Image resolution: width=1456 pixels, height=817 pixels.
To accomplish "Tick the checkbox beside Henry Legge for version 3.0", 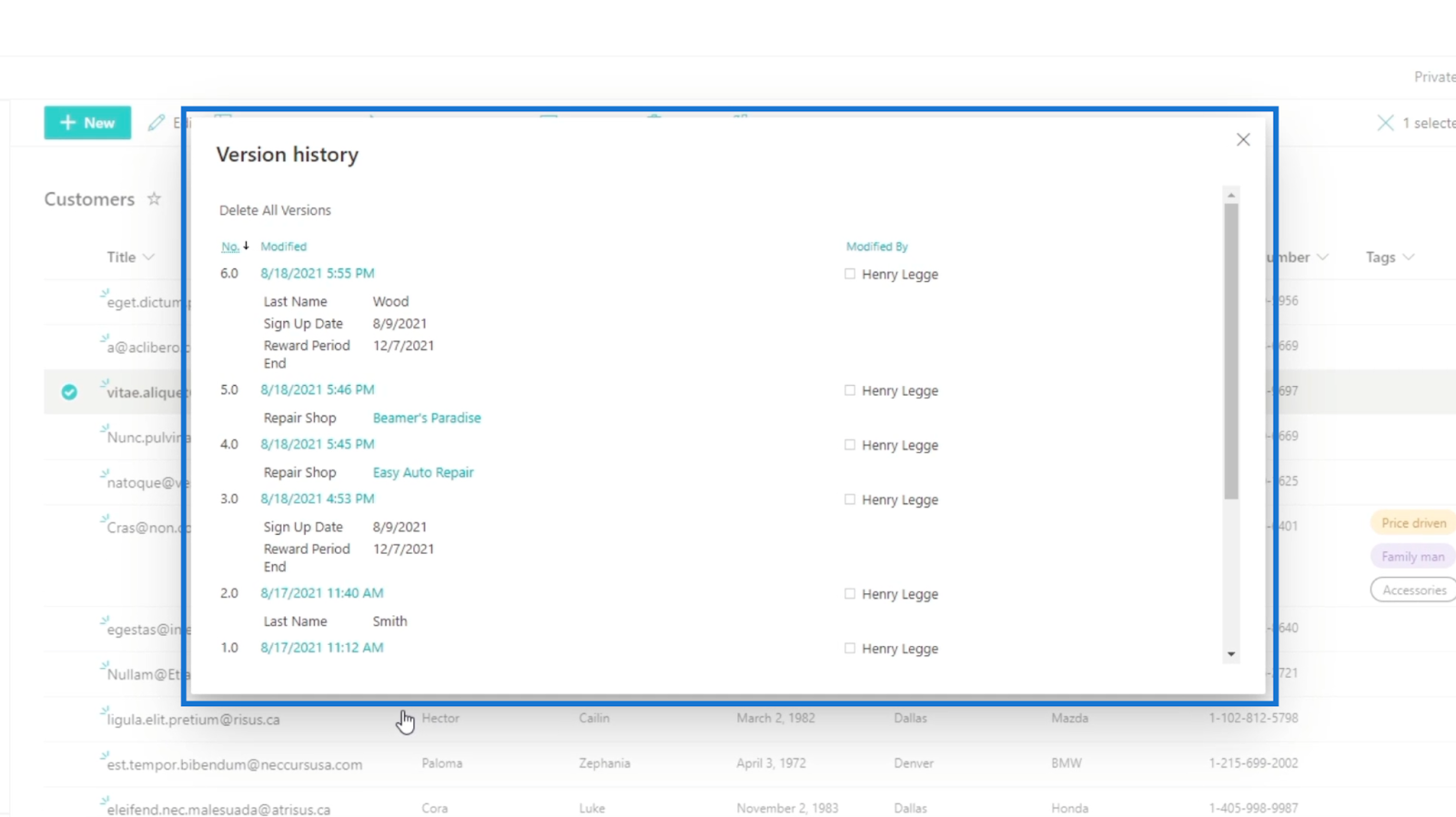I will click(850, 499).
